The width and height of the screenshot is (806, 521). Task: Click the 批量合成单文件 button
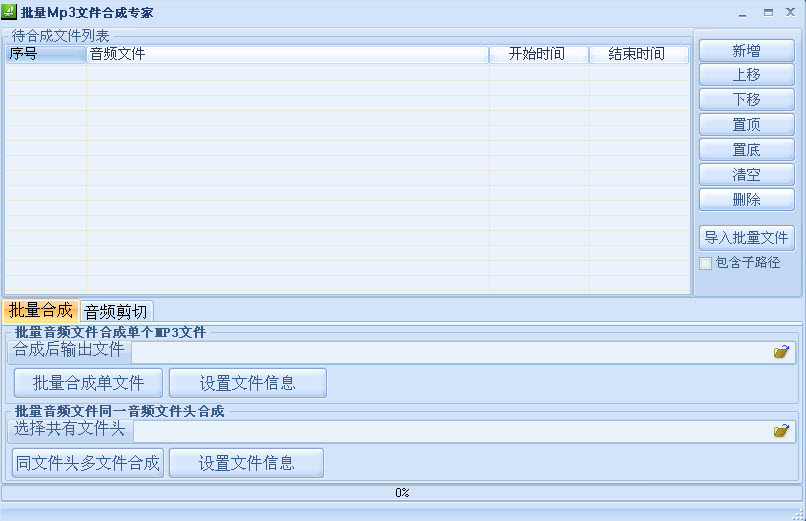pyautogui.click(x=88, y=383)
